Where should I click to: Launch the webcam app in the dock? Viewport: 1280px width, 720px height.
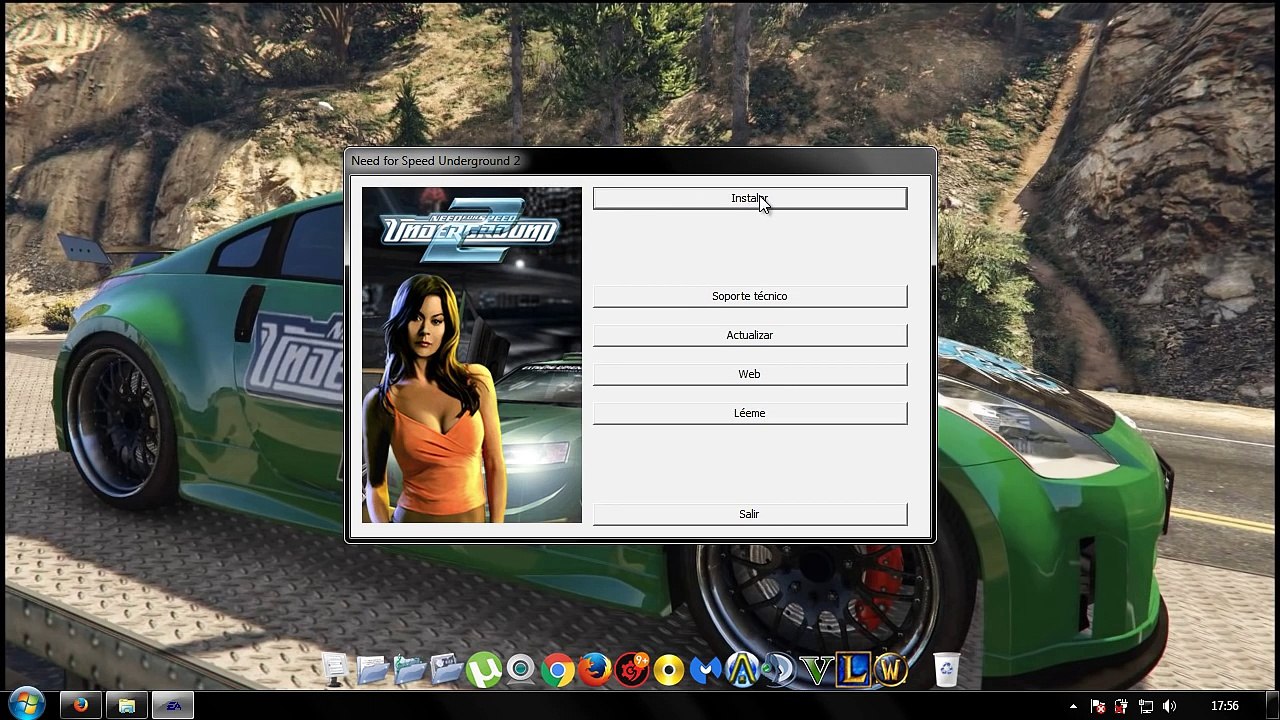coord(521,669)
